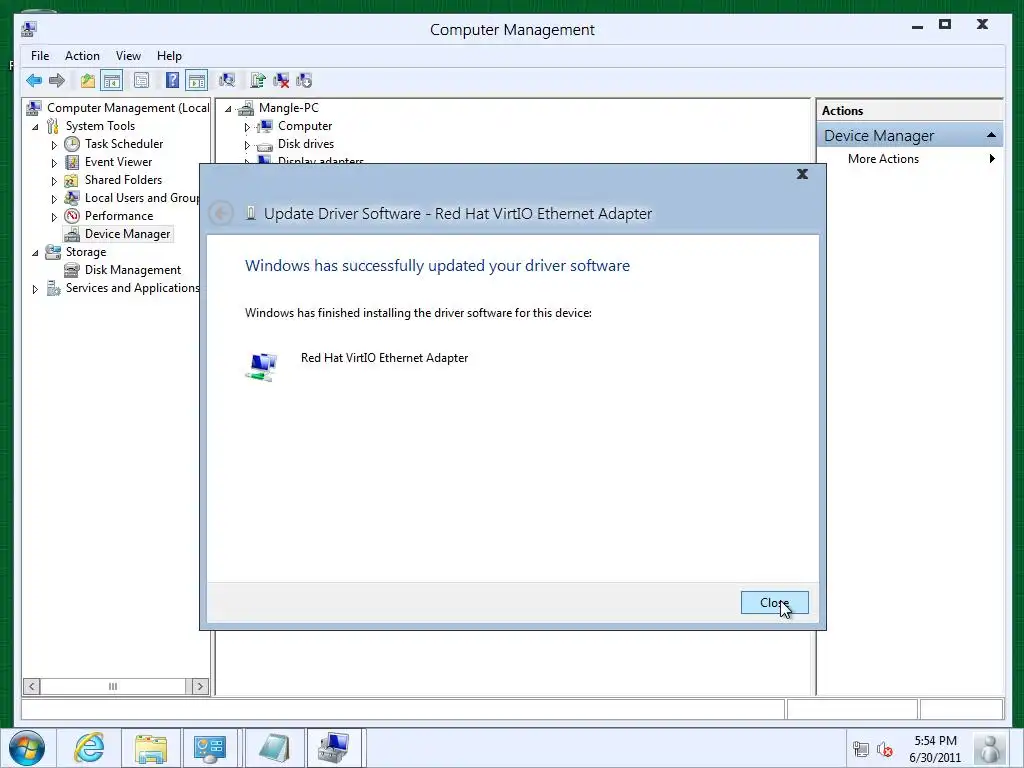Expand the Disk drives category
Screen dimensions: 1024x768
tap(247, 145)
